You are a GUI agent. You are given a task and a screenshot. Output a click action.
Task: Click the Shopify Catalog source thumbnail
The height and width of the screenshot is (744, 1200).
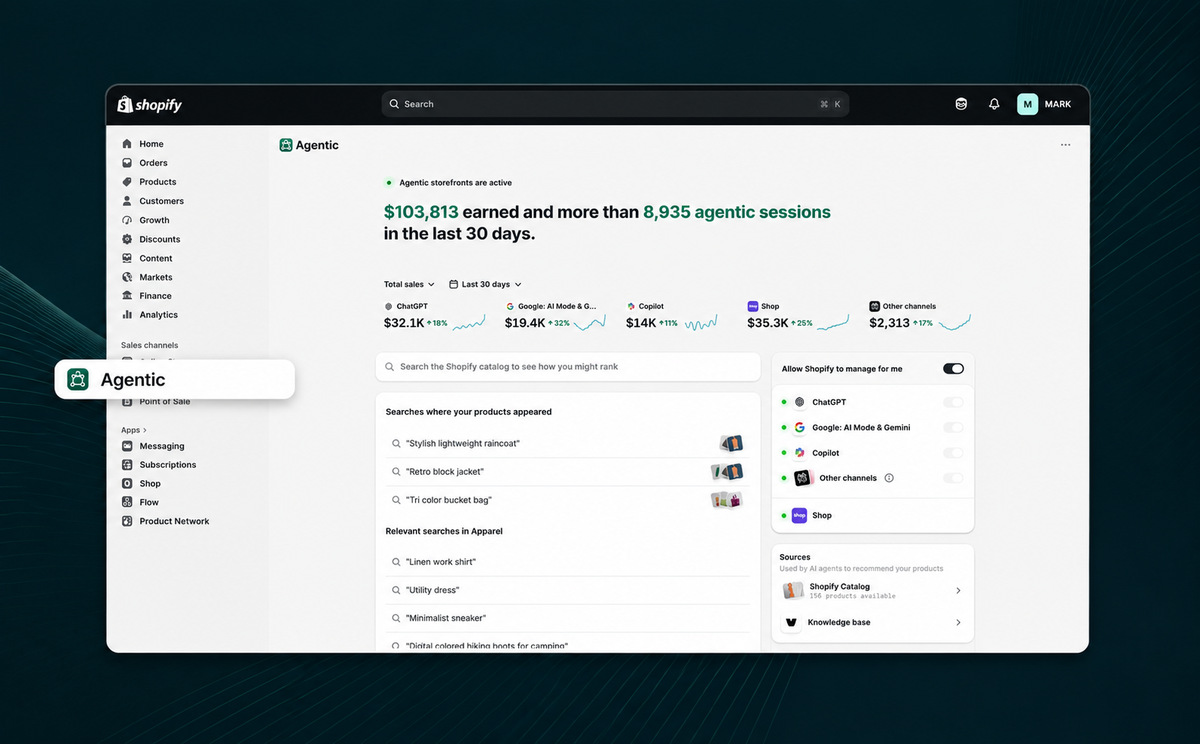[x=792, y=591]
